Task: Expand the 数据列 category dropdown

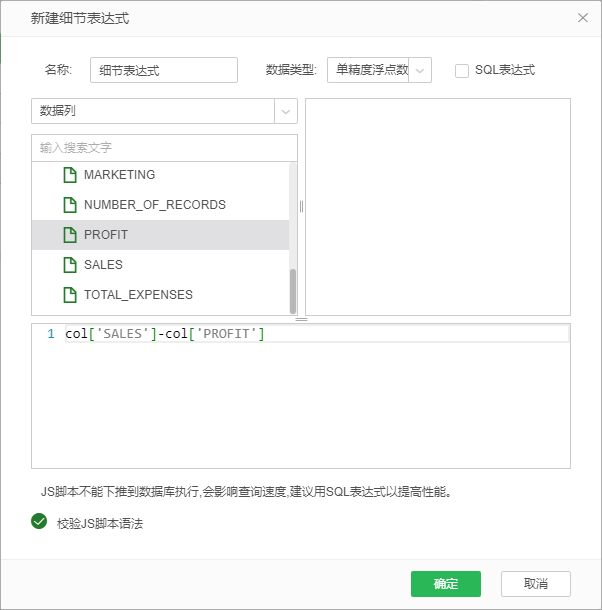Action: (x=285, y=111)
